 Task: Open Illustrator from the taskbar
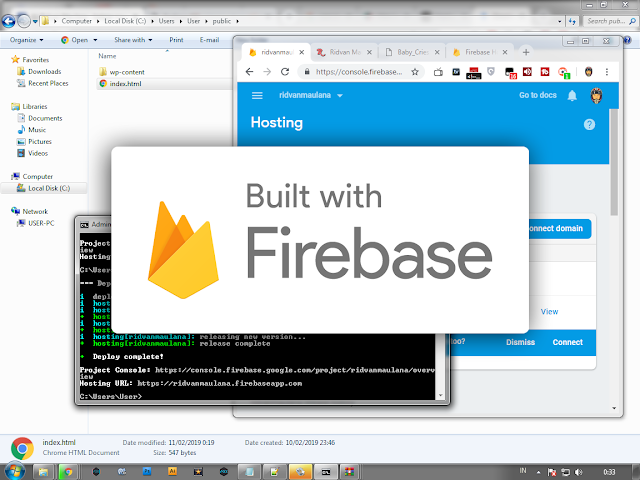(x=172, y=471)
